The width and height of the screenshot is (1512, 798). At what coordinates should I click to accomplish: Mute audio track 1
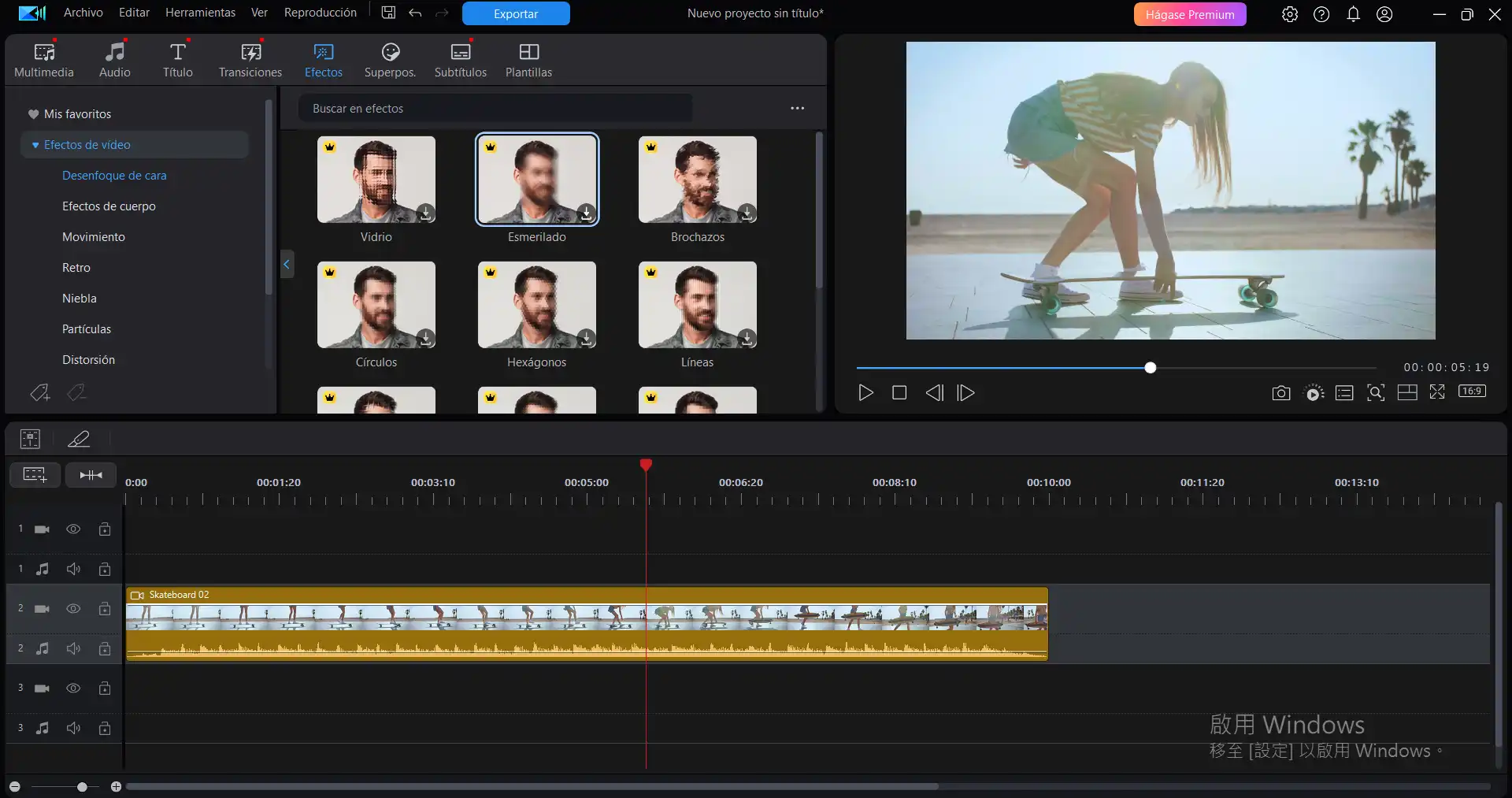73,569
